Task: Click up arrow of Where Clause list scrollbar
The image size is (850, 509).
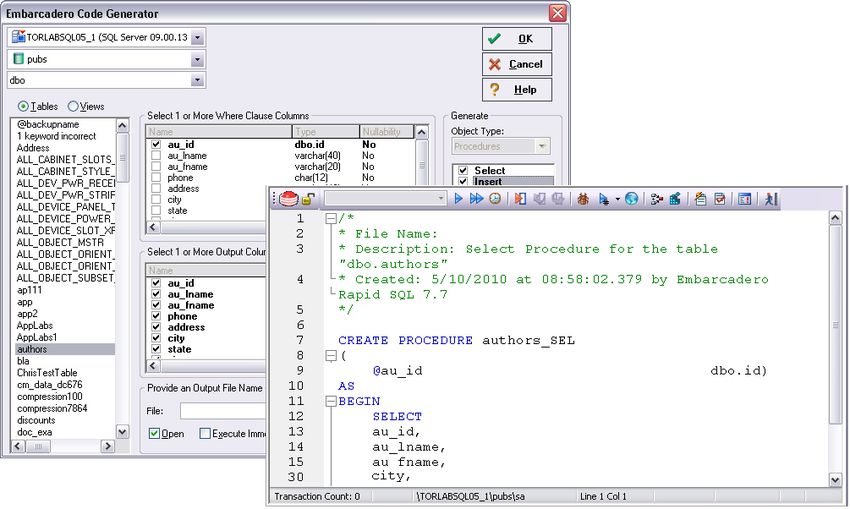Action: tap(421, 132)
